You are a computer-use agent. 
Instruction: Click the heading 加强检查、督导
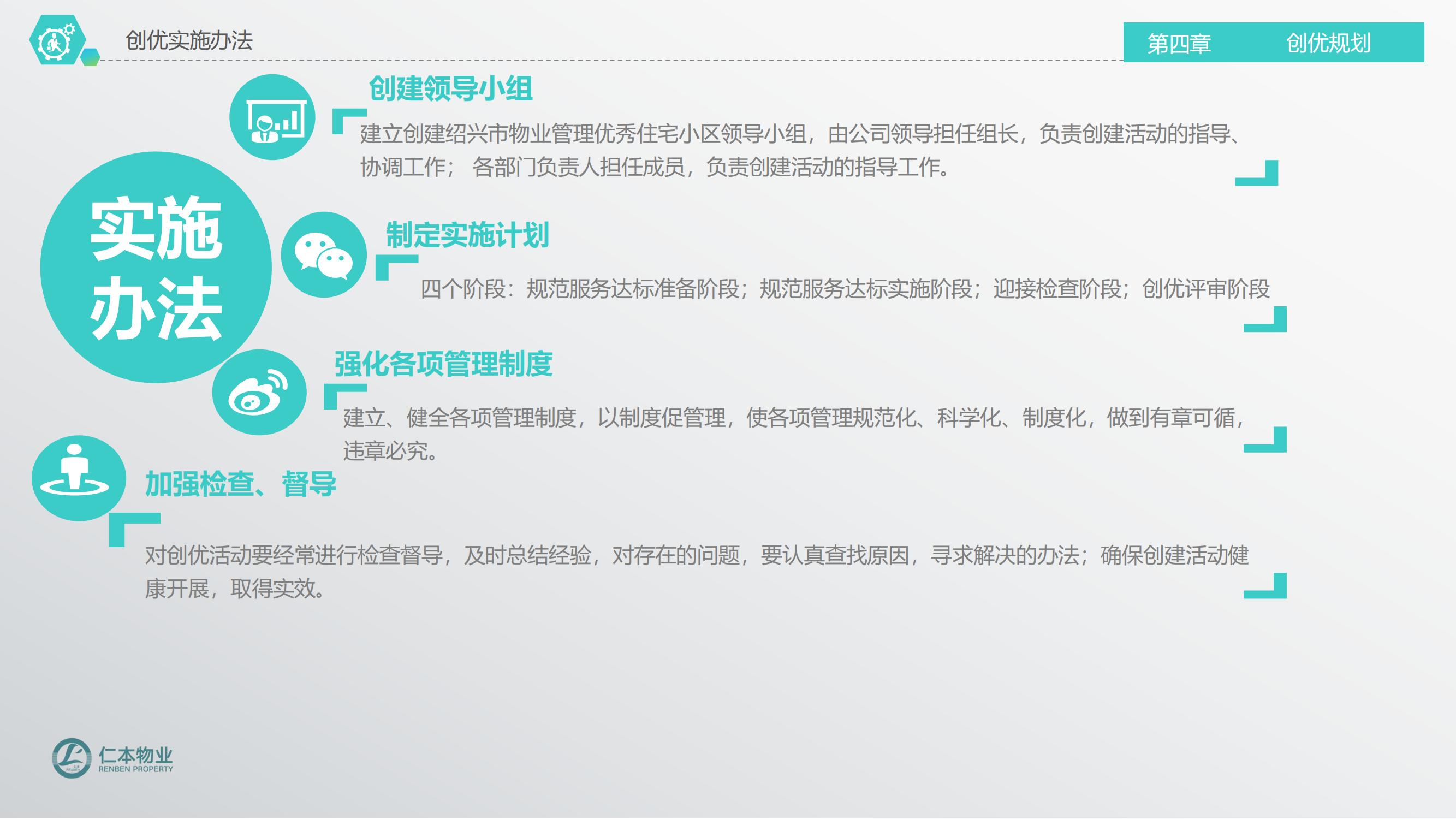click(x=241, y=484)
